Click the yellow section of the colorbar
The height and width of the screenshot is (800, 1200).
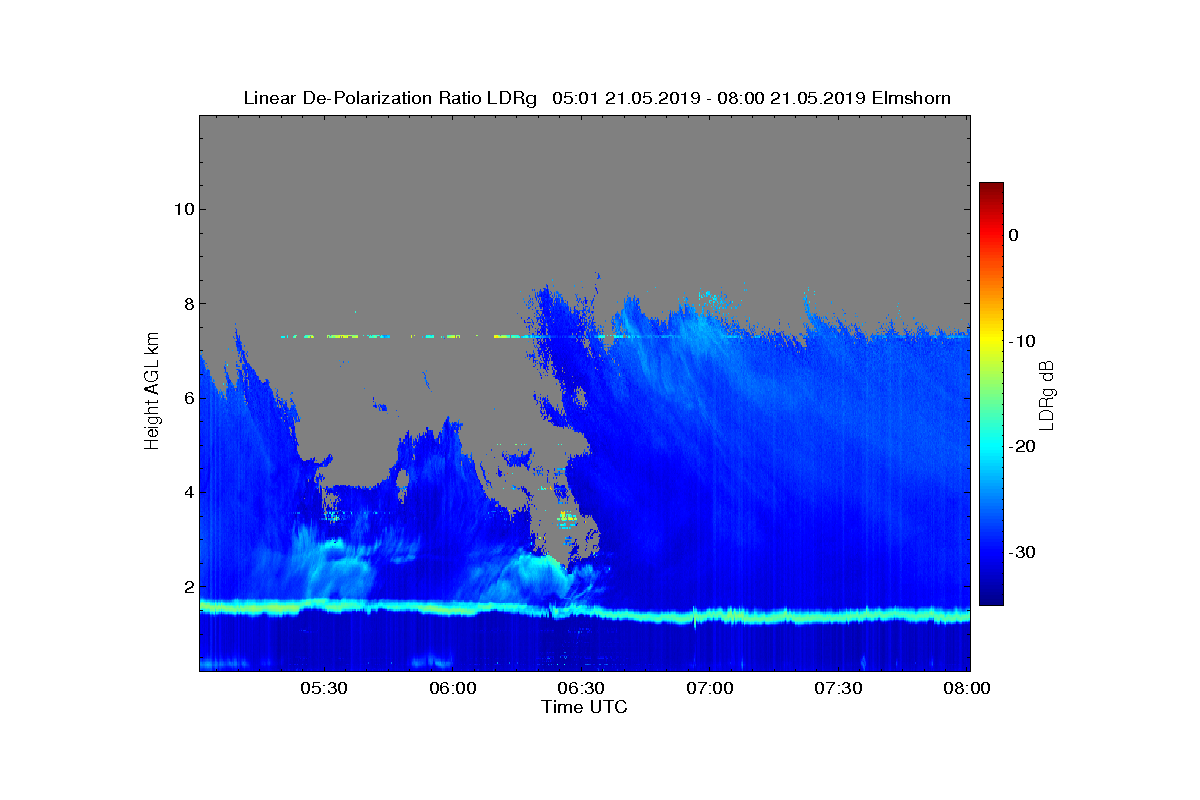coord(991,341)
